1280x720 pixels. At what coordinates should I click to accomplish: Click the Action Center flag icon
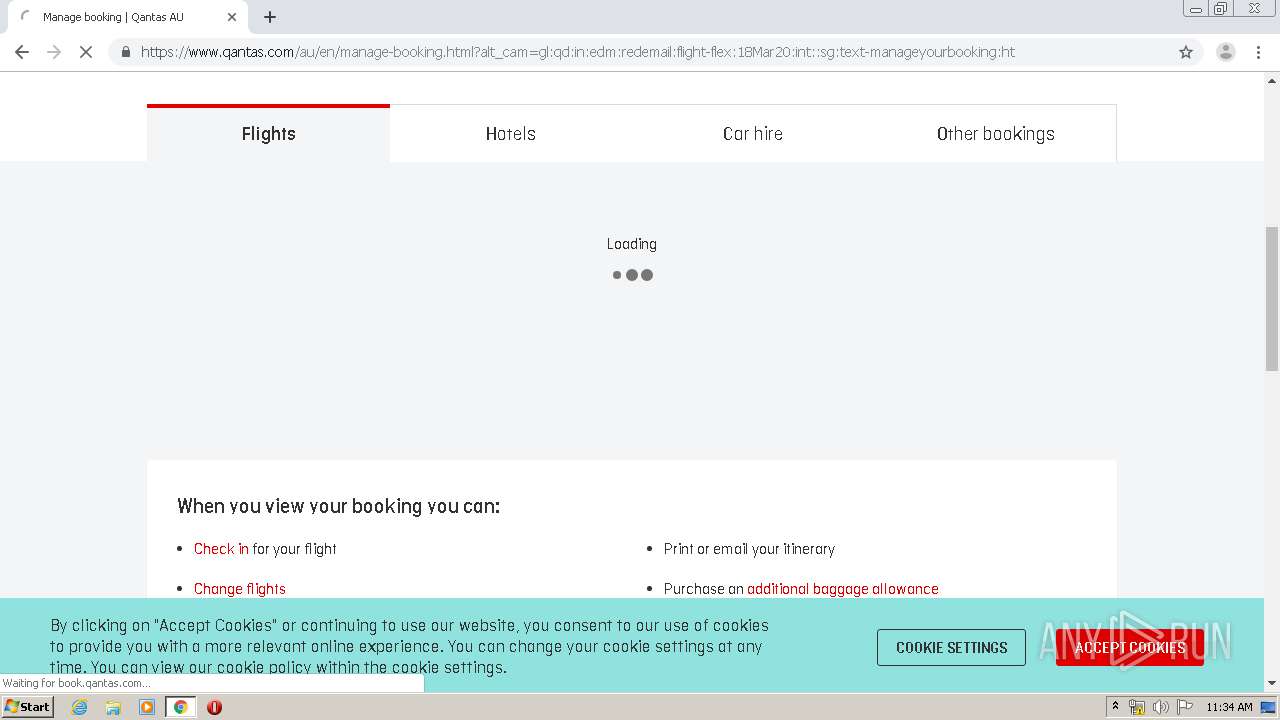[x=1185, y=707]
